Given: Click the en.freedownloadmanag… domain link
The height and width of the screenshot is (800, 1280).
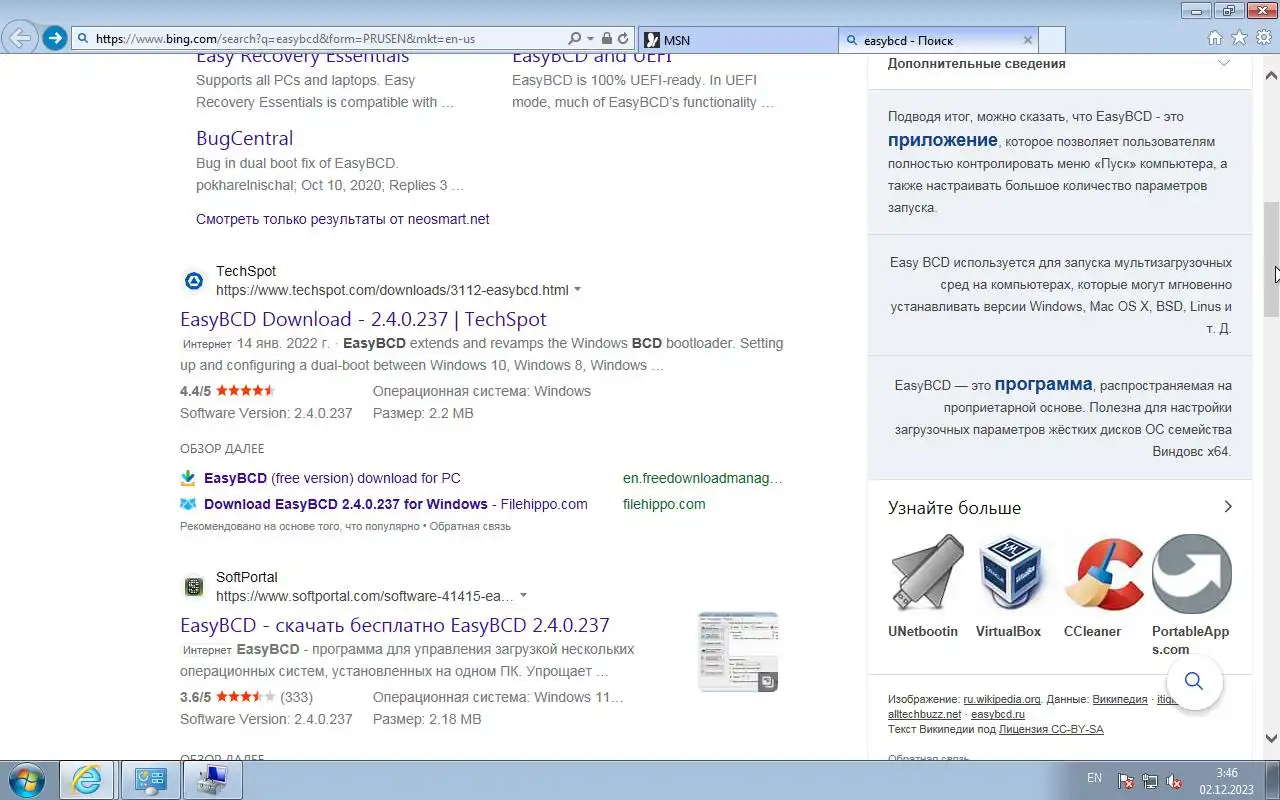Looking at the screenshot, I should 702,478.
